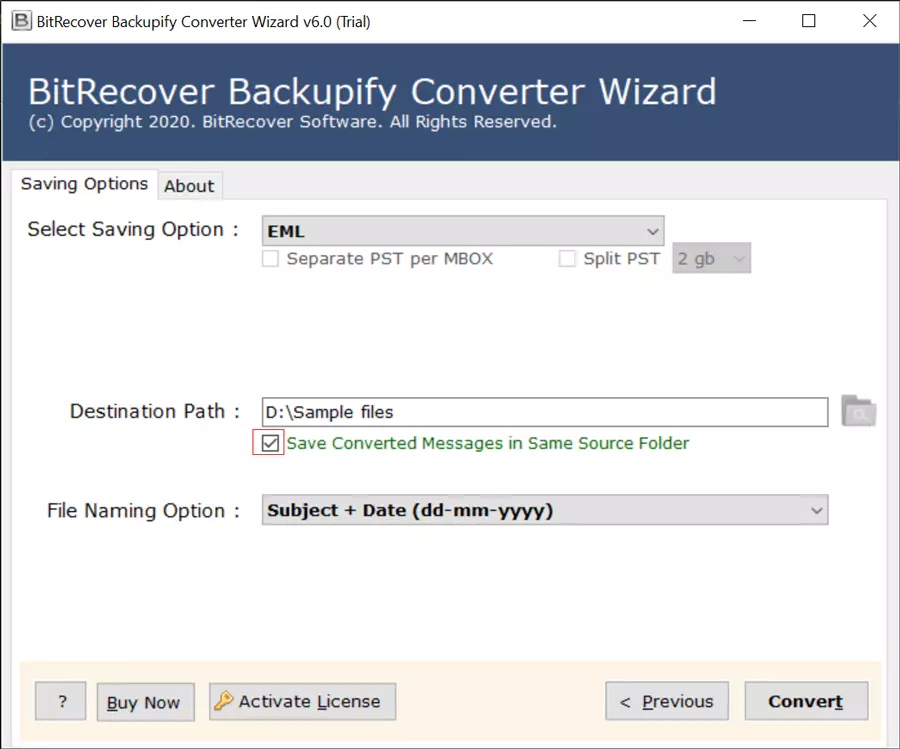Screen dimensions: 900x749
Task: Open the File Naming Option dropdown
Action: coord(545,510)
